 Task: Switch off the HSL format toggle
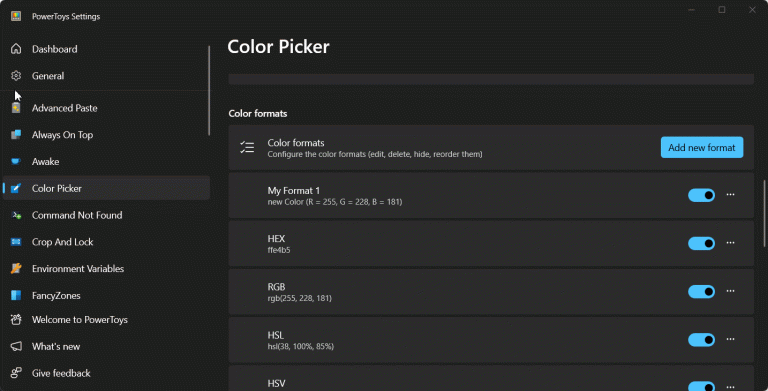(x=701, y=340)
